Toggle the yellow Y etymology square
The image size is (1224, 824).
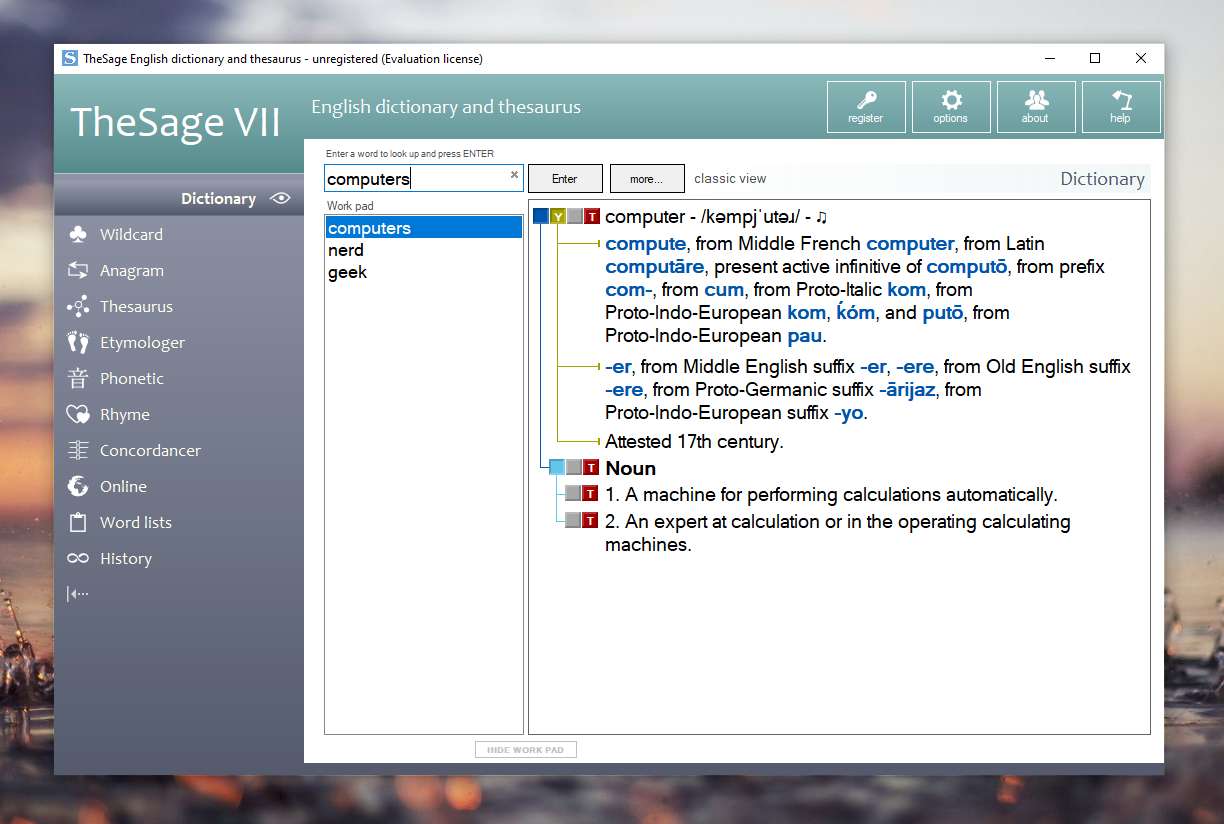point(558,216)
